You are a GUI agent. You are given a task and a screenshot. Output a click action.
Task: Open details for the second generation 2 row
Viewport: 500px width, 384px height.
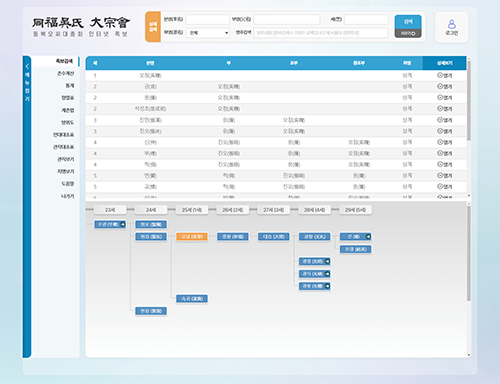tap(444, 98)
